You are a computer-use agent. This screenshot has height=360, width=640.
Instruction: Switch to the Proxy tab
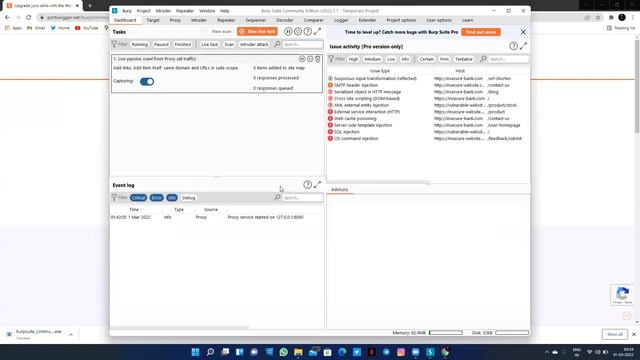pyautogui.click(x=175, y=20)
